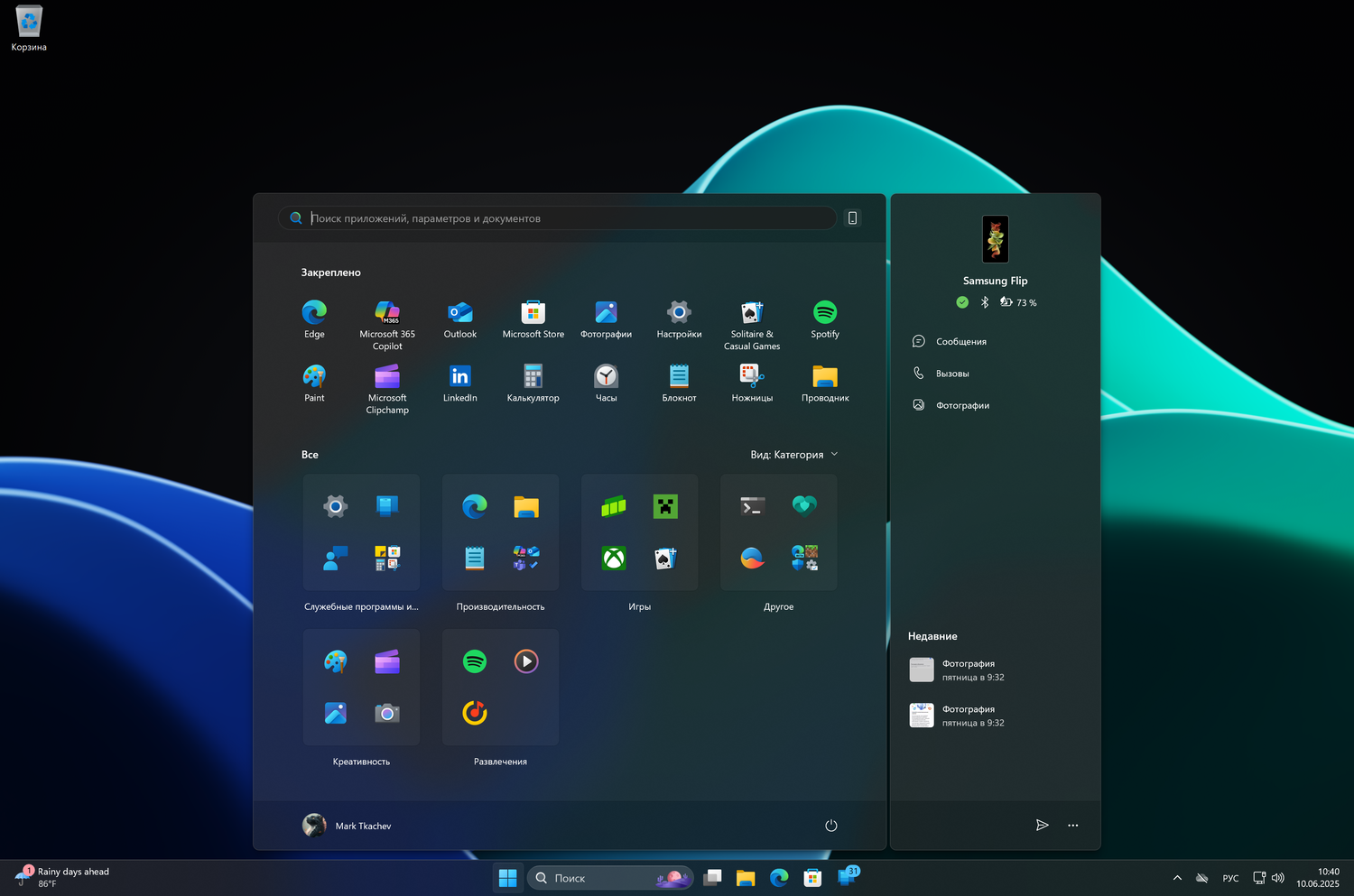Click the taskbar Поиск search box
Screen dimensions: 1354x896
[609, 878]
